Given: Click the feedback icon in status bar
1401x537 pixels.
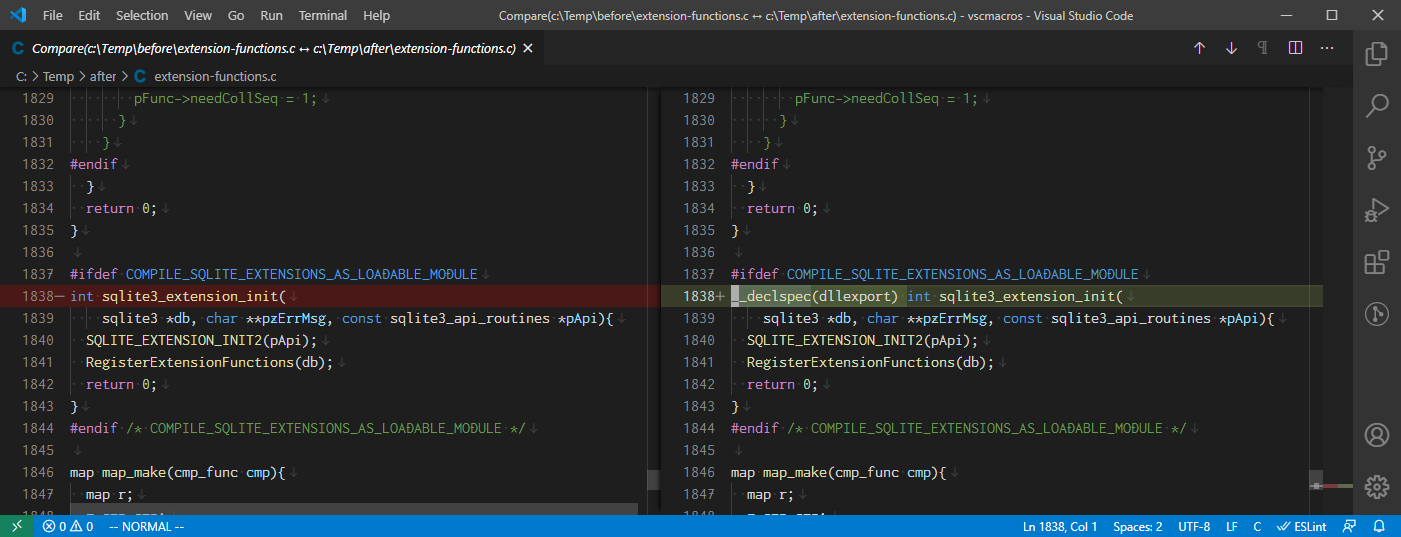Looking at the screenshot, I should tap(1350, 526).
